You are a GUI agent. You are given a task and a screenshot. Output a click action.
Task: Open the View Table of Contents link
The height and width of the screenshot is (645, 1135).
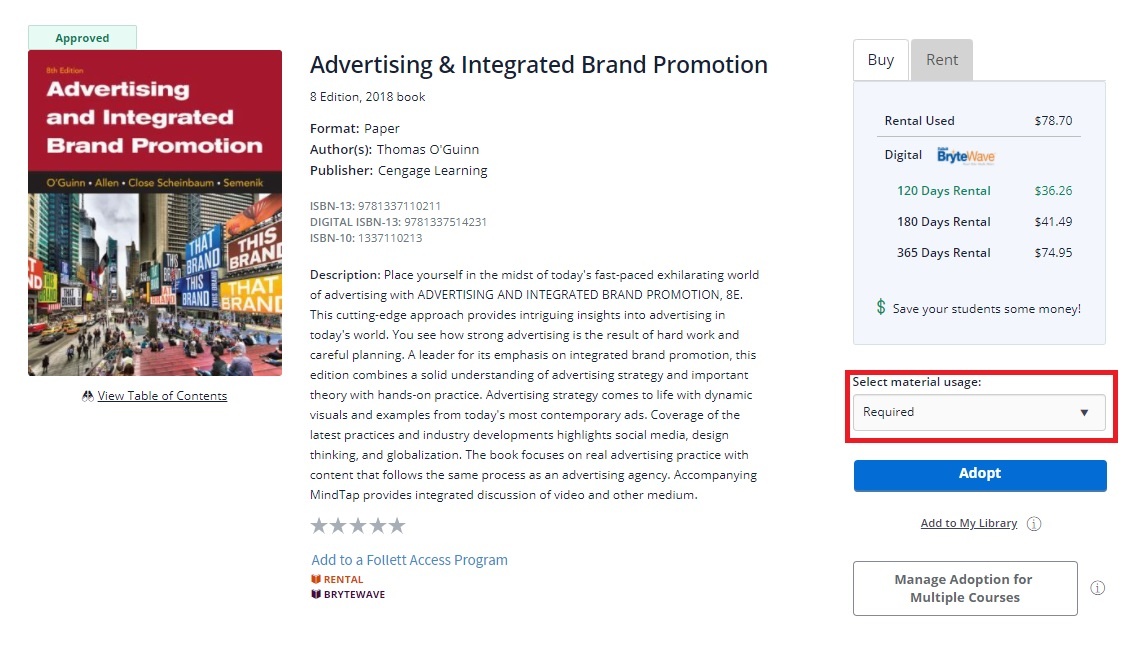pos(162,396)
